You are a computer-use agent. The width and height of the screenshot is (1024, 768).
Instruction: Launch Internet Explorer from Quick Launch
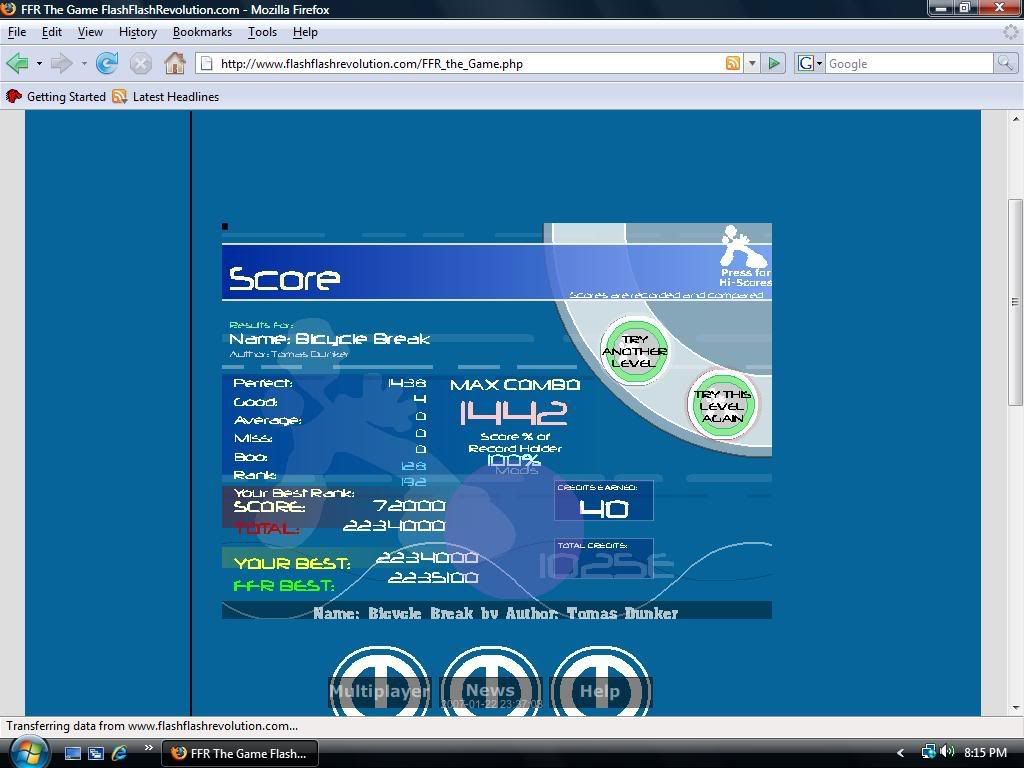[x=119, y=753]
